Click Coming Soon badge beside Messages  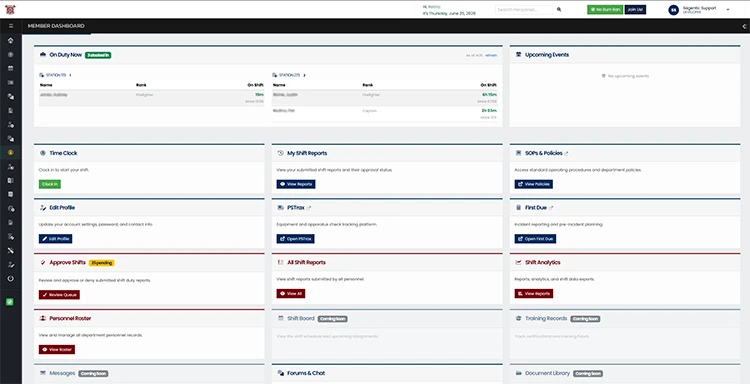tap(93, 373)
